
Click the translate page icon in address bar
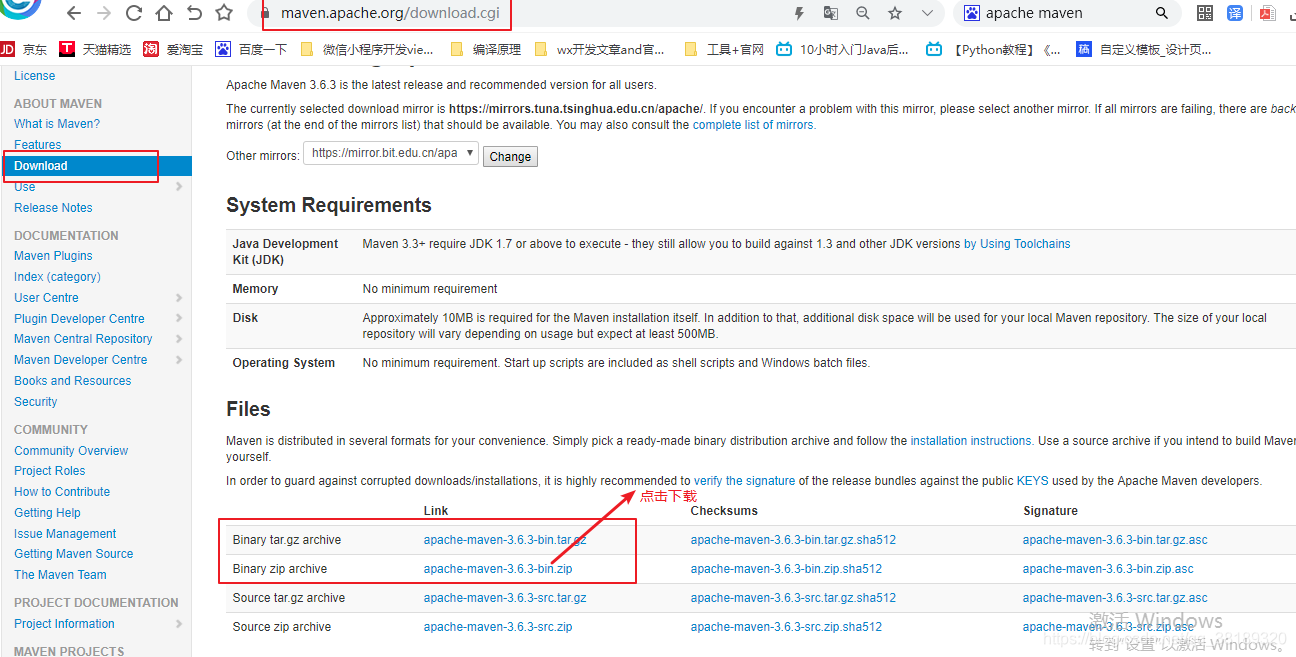coord(830,13)
